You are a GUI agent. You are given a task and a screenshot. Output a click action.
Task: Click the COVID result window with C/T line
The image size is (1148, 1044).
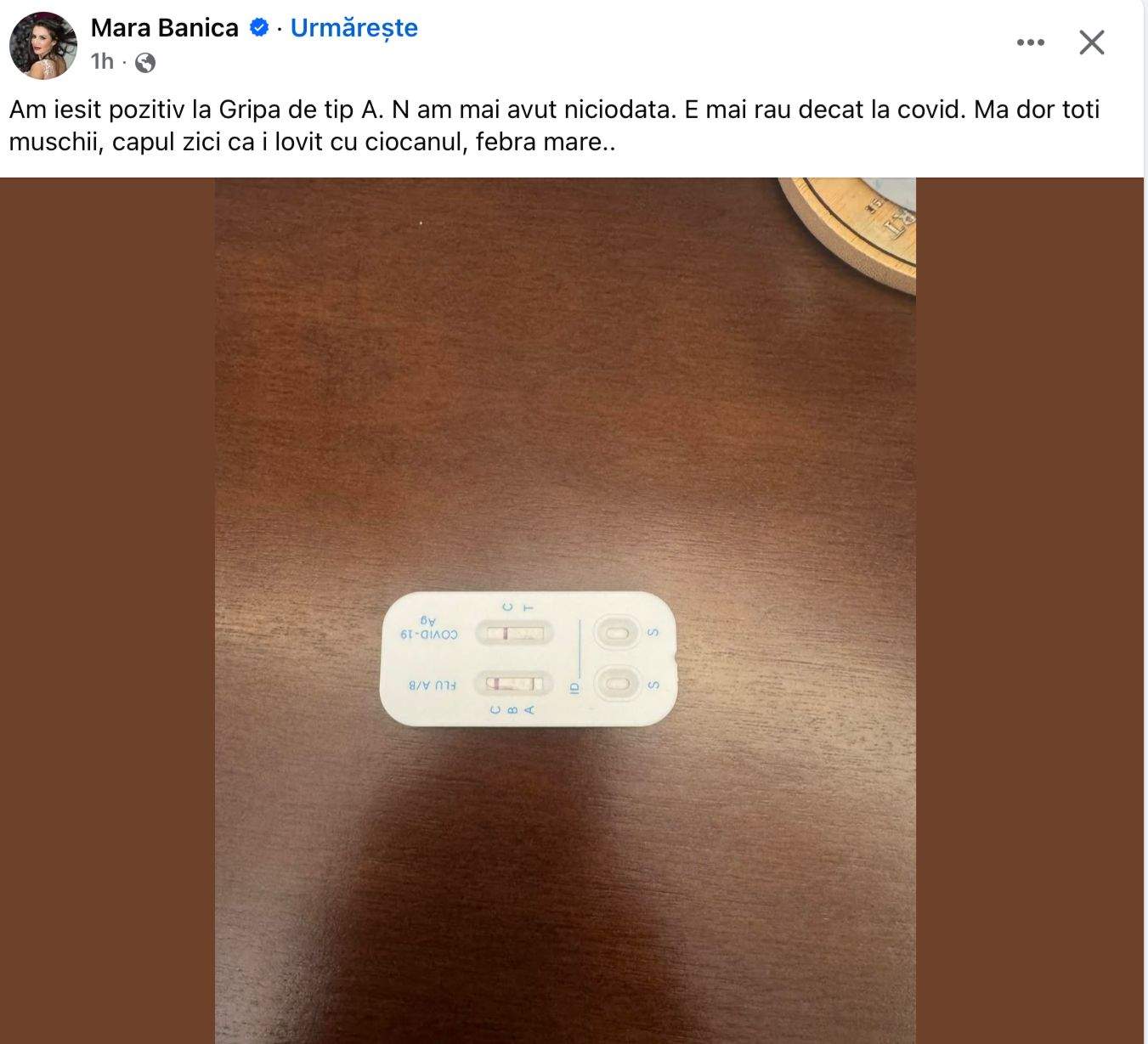tap(513, 633)
